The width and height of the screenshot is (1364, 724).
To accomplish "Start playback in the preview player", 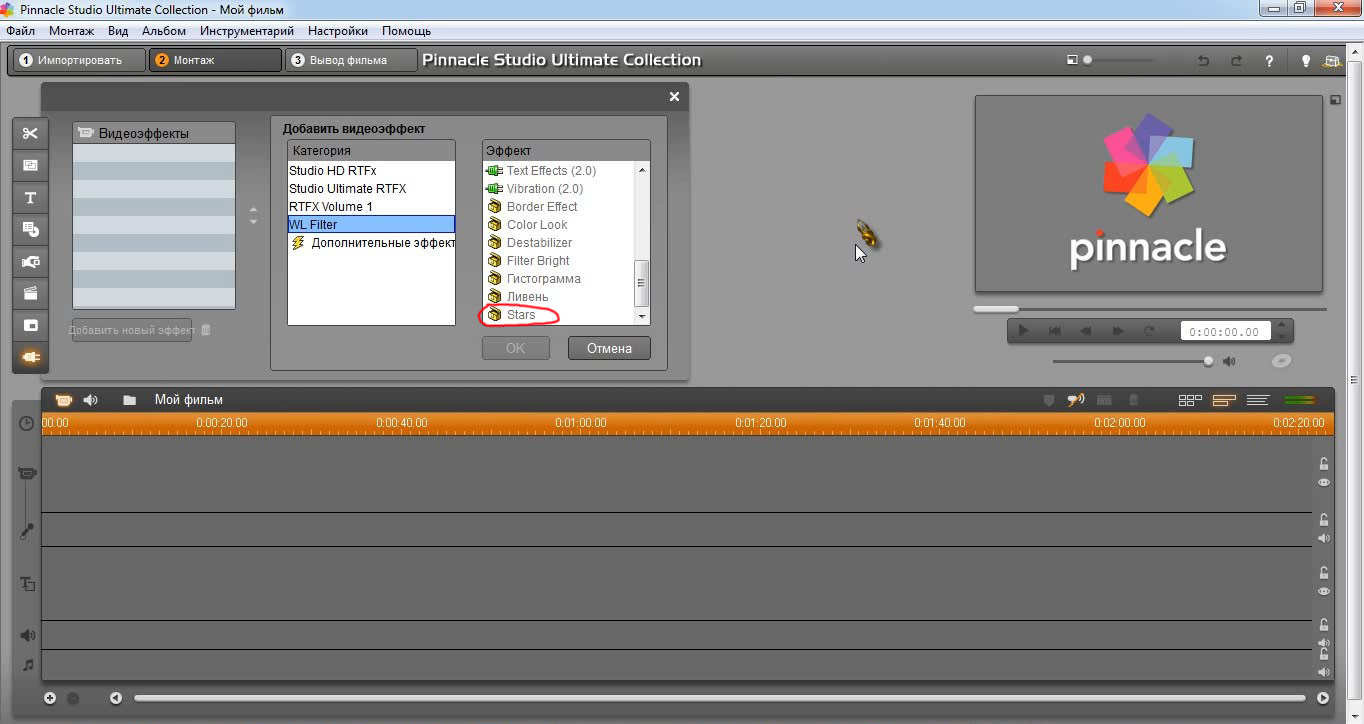I will point(1022,331).
